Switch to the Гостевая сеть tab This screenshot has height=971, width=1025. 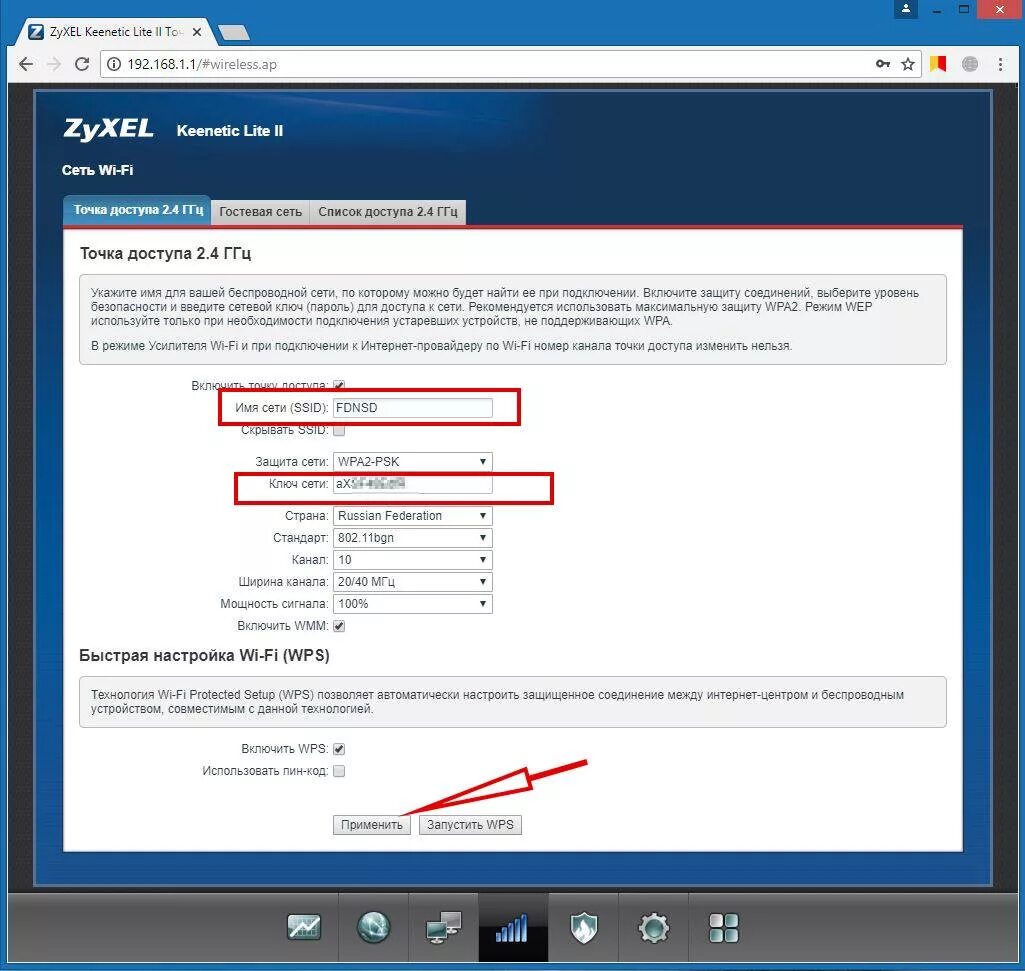click(x=260, y=212)
